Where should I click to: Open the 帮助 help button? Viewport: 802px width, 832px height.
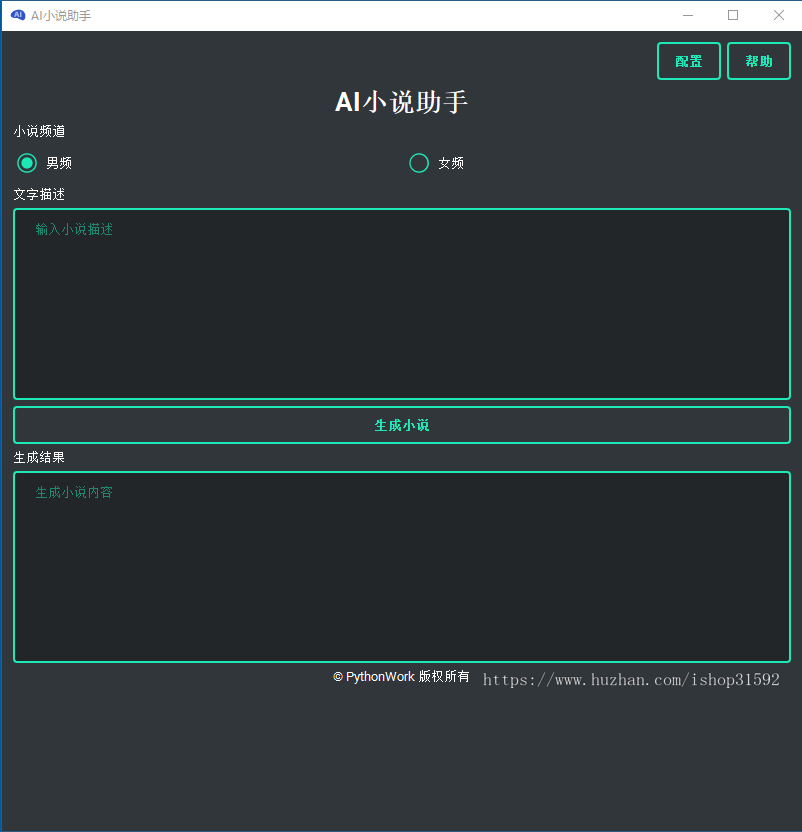coord(758,61)
